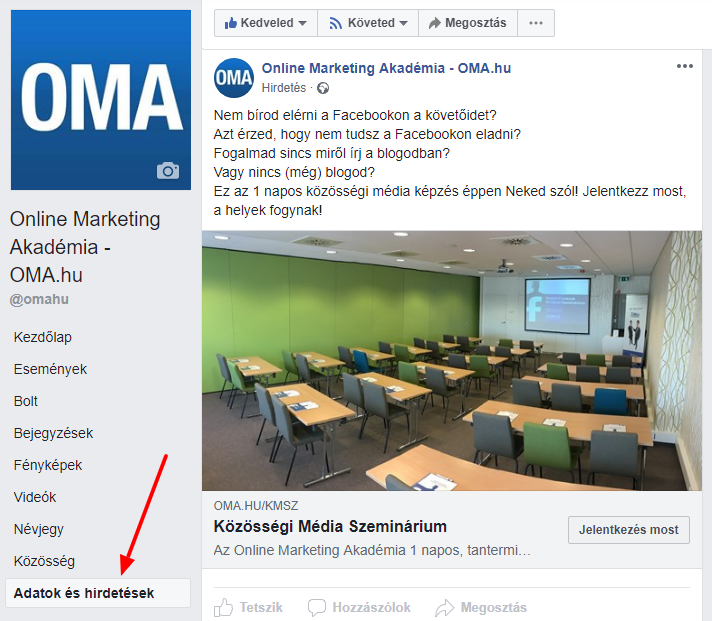This screenshot has height=621, width=712.
Task: Click the ad description 'Az Online Marketing Akadémia 1 napos'
Action: click(372, 550)
